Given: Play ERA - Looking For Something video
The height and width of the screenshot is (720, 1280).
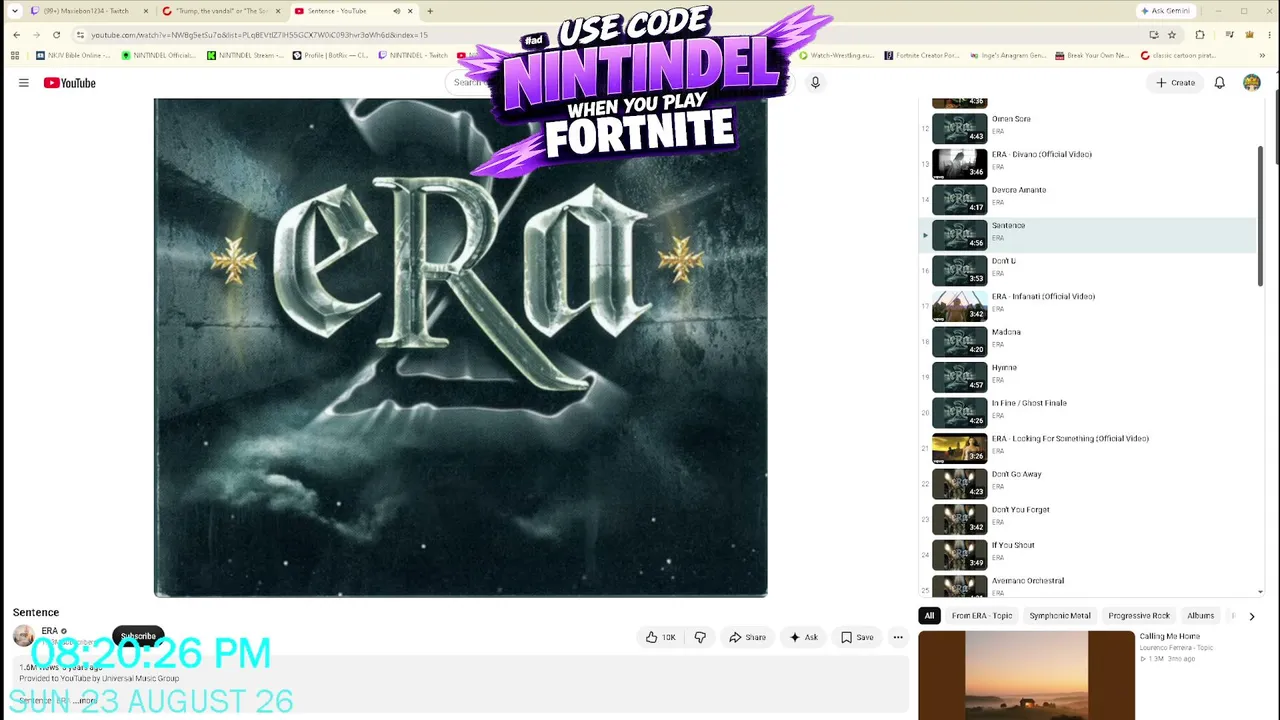Looking at the screenshot, I should [x=1088, y=448].
